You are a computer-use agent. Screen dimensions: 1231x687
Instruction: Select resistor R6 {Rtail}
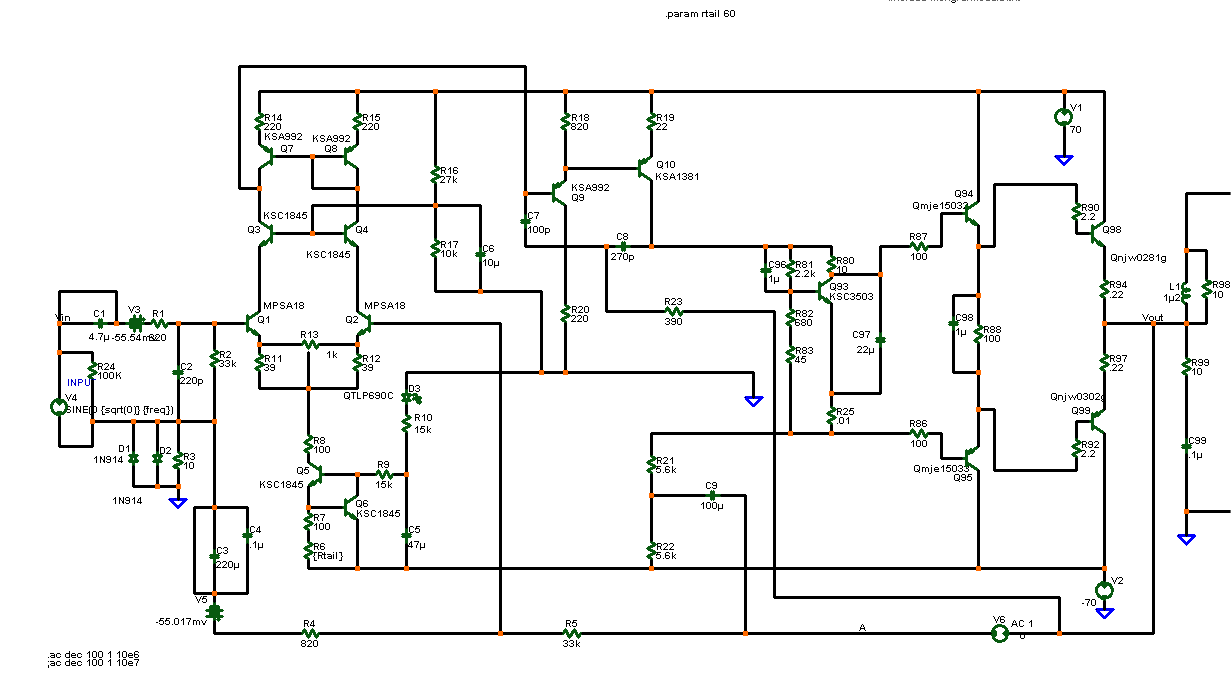(309, 549)
